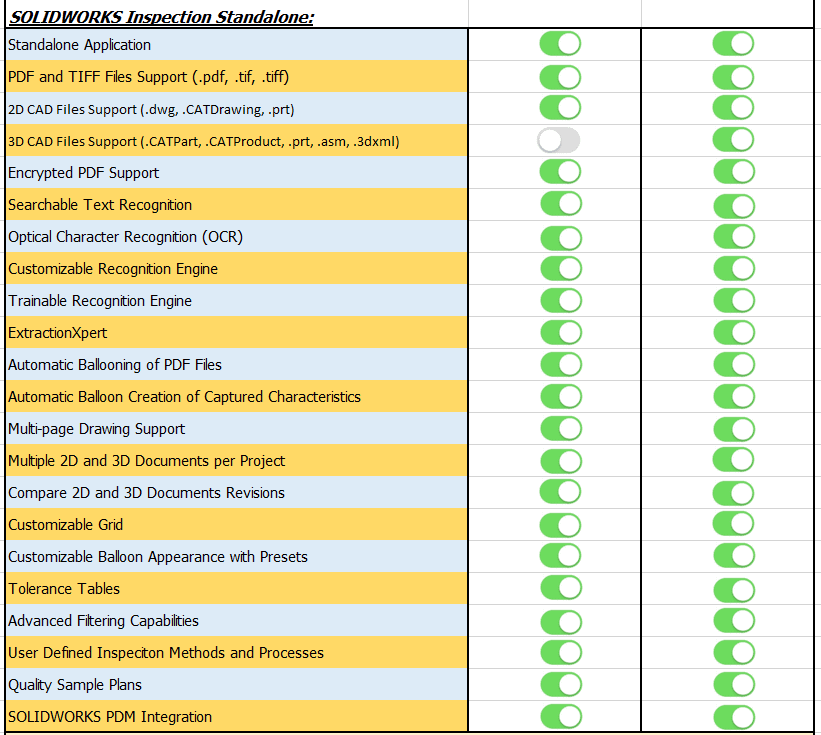This screenshot has width=821, height=735.
Task: Toggle second-column switch for Multiple 2D and 3D Documents
Action: 734,460
